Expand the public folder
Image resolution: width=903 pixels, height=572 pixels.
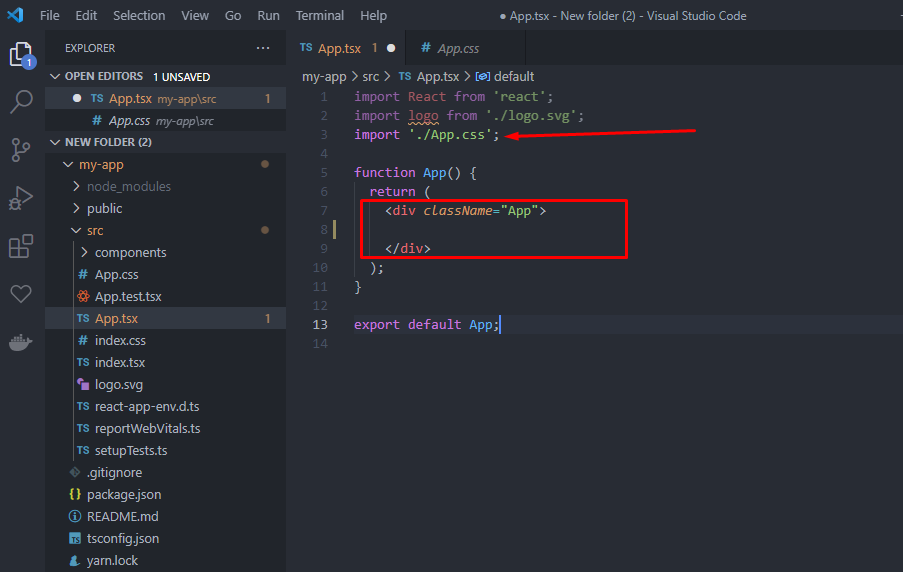(105, 208)
